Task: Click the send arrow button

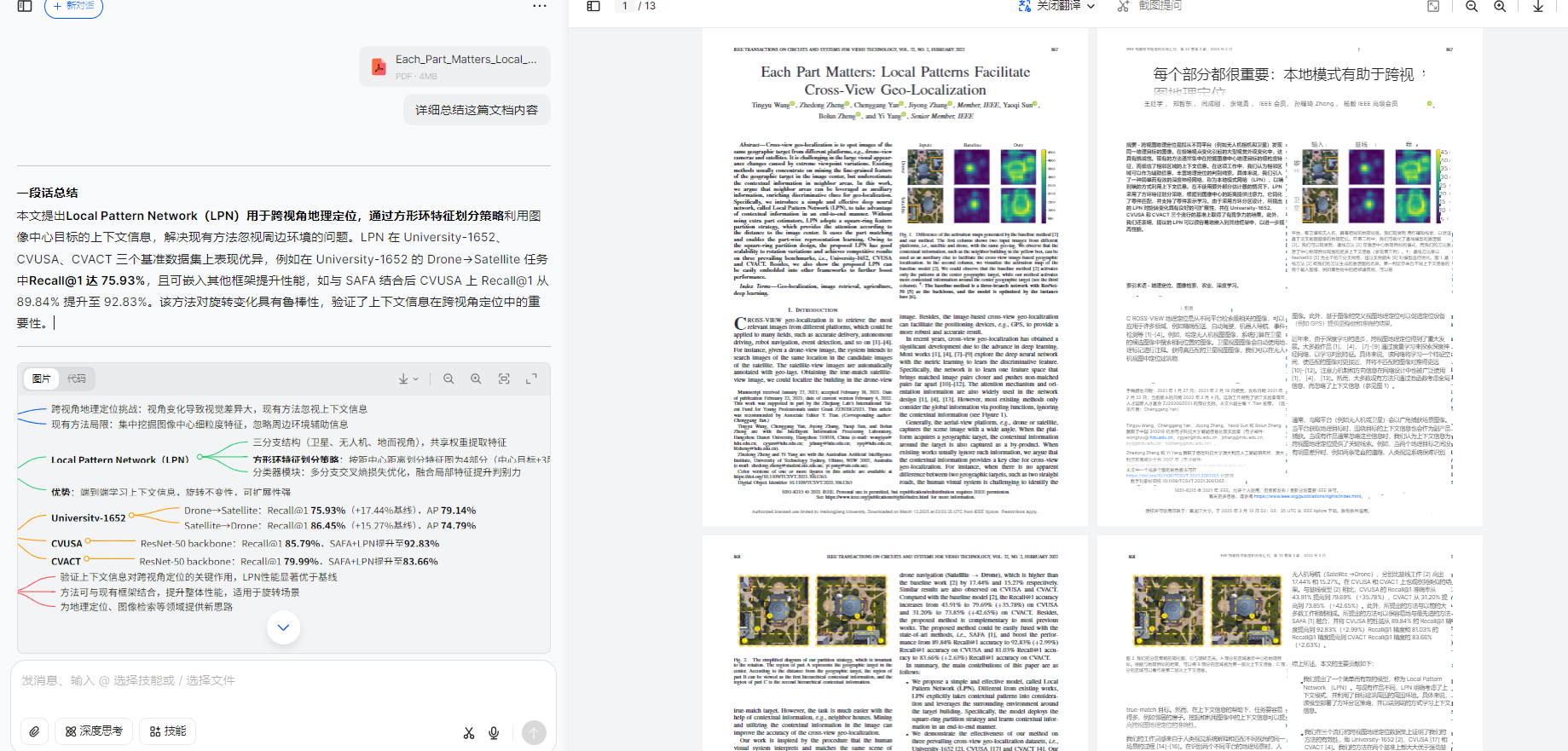Action: point(534,732)
